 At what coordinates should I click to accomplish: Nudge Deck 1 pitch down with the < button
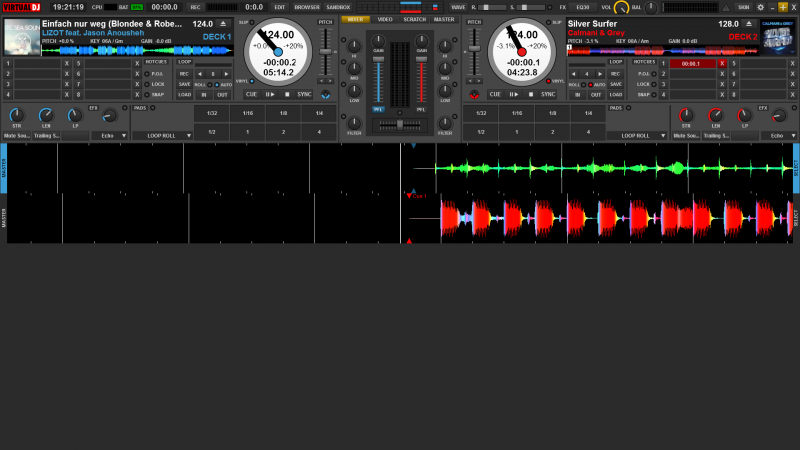tap(321, 81)
